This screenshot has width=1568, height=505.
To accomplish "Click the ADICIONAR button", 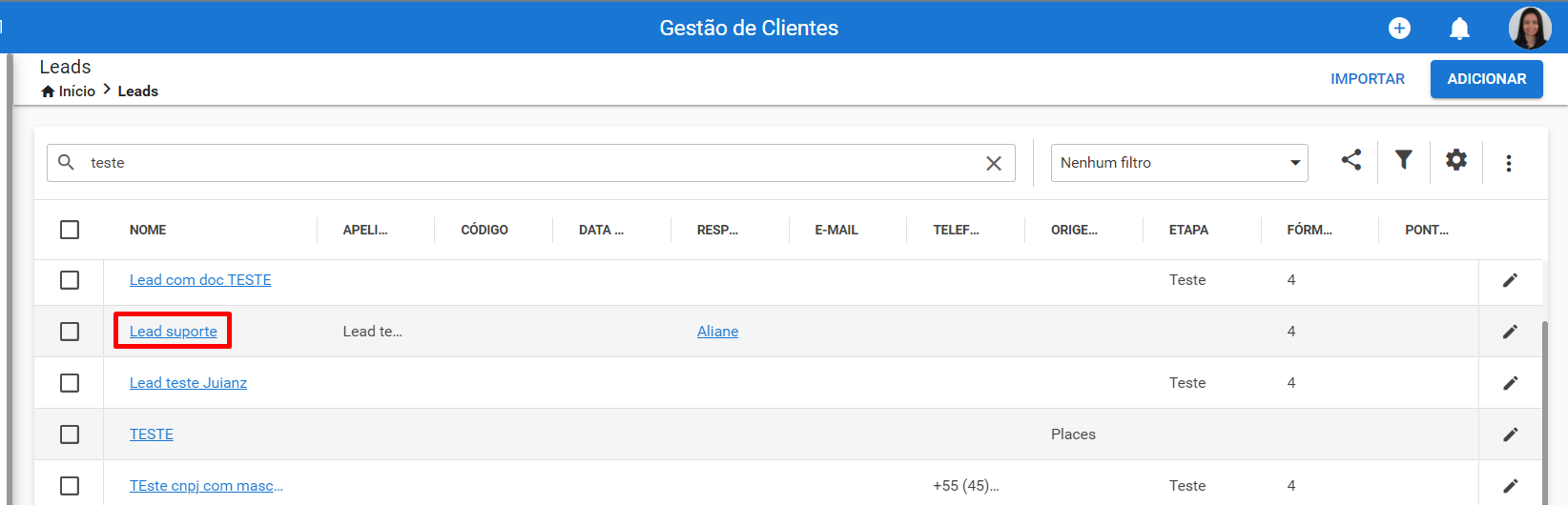I will pos(1487,79).
